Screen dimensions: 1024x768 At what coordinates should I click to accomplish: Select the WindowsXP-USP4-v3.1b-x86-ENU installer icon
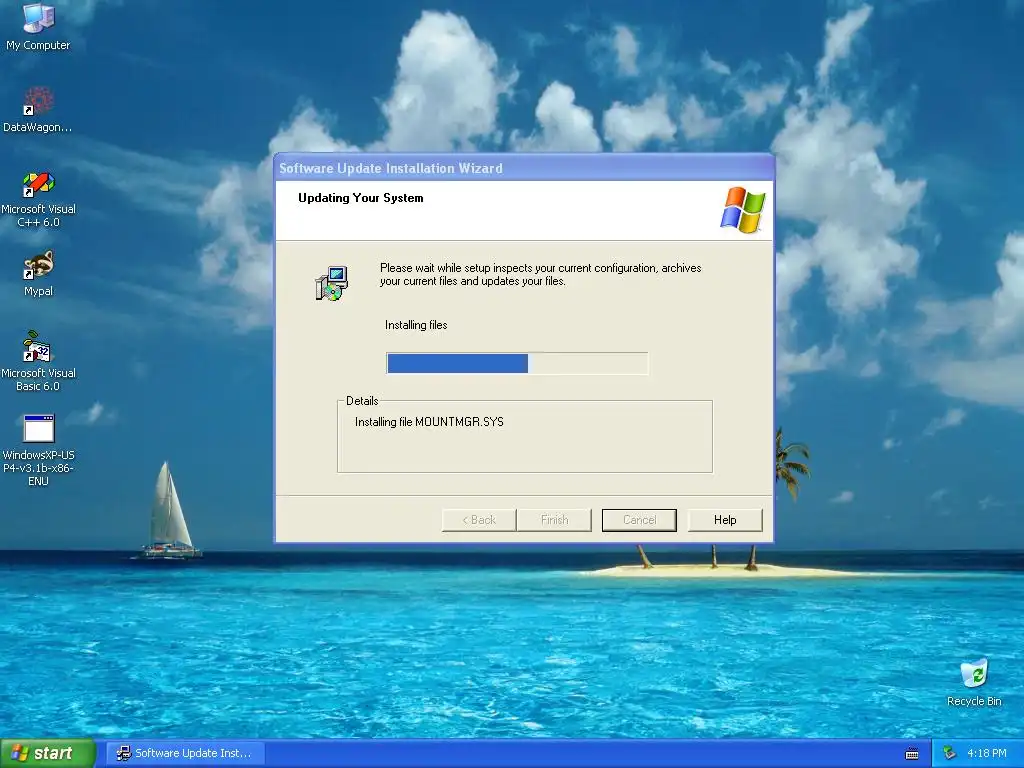coord(38,451)
